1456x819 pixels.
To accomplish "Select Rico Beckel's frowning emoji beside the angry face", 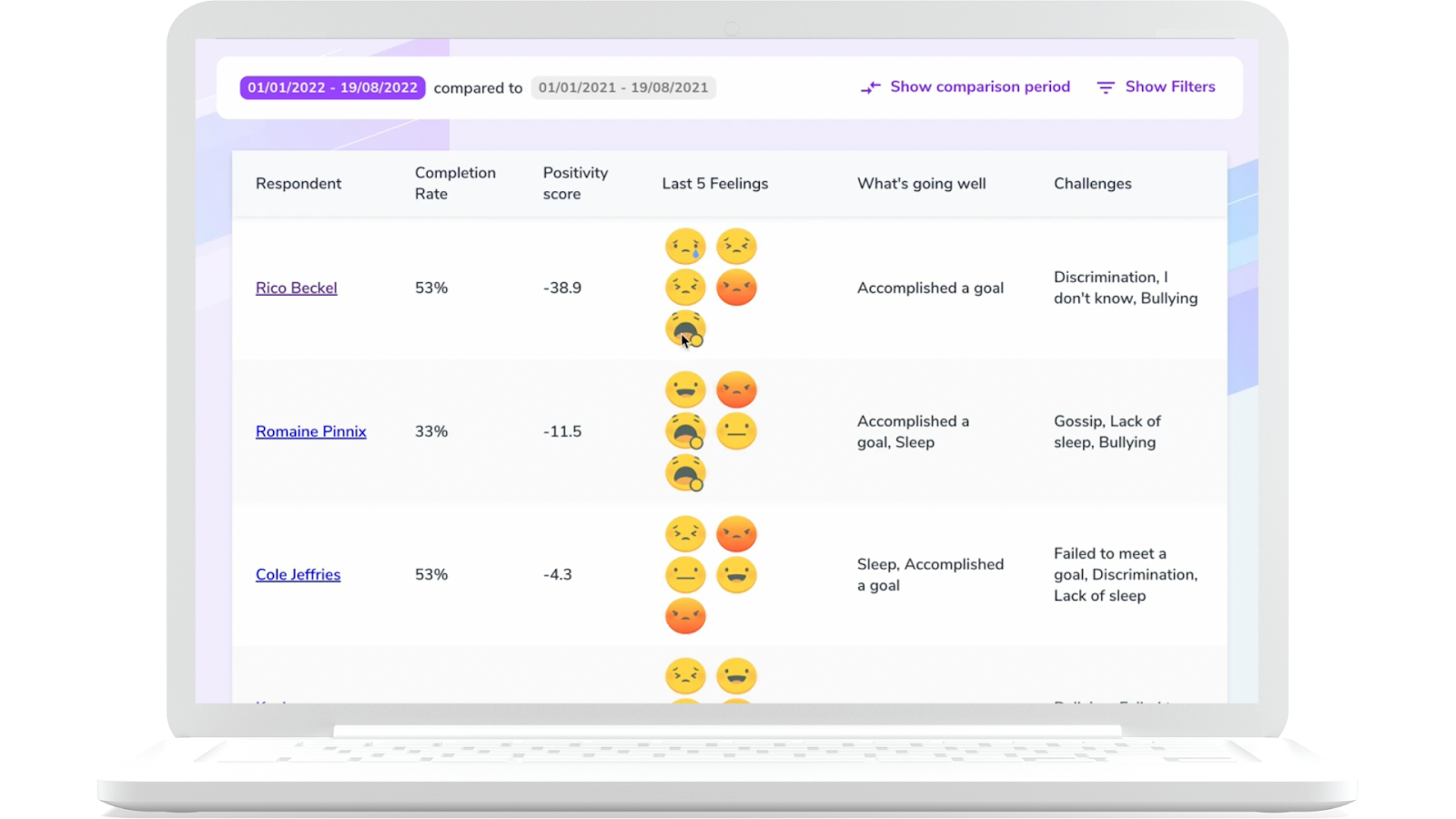I will click(685, 288).
